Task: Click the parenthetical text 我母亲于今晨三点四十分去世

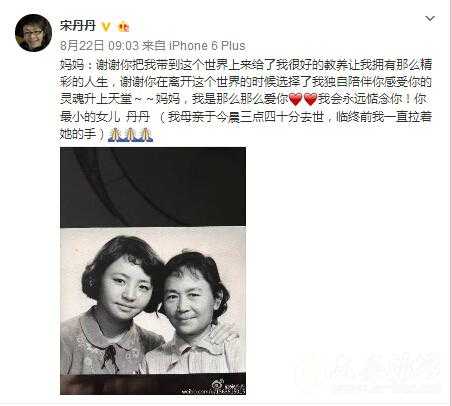Action: pos(246,117)
